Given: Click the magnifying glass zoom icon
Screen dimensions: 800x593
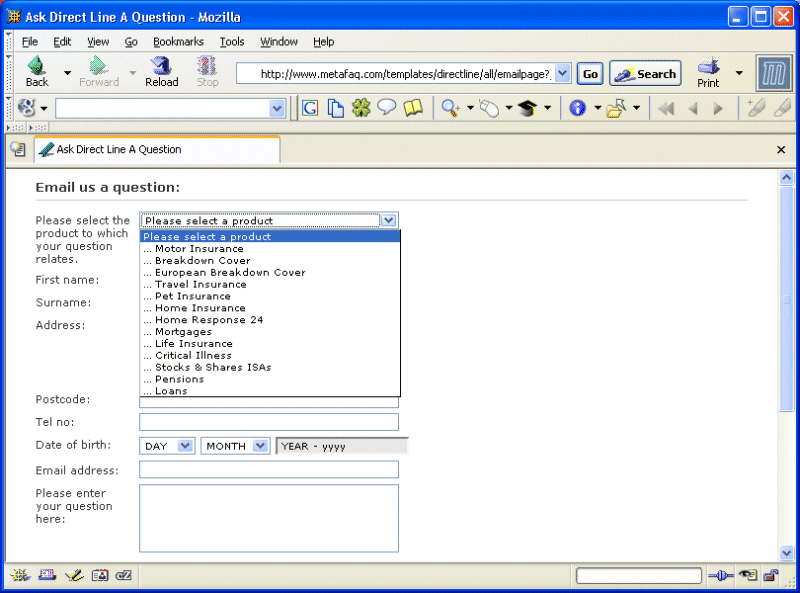Looking at the screenshot, I should (451, 108).
